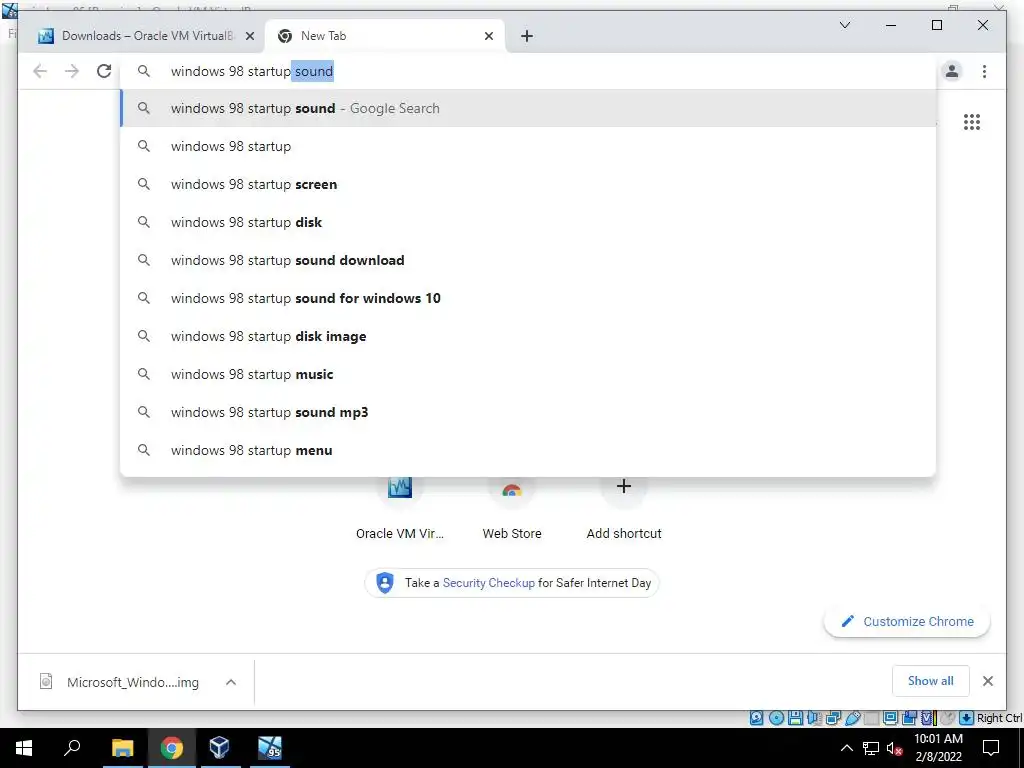This screenshot has height=768, width=1024.
Task: Select the 'windows 98 startup disk image' suggestion
Action: tap(528, 336)
